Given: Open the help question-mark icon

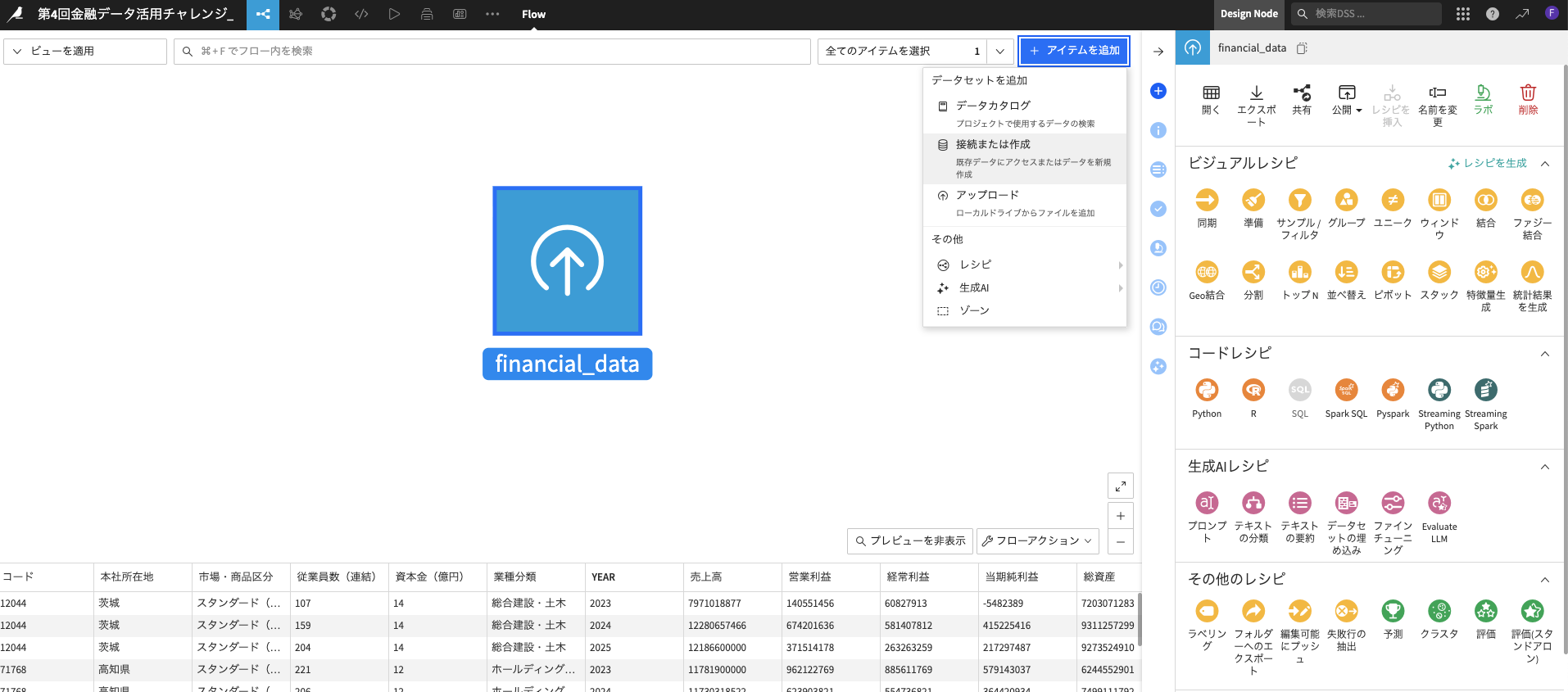Looking at the screenshot, I should [1493, 14].
